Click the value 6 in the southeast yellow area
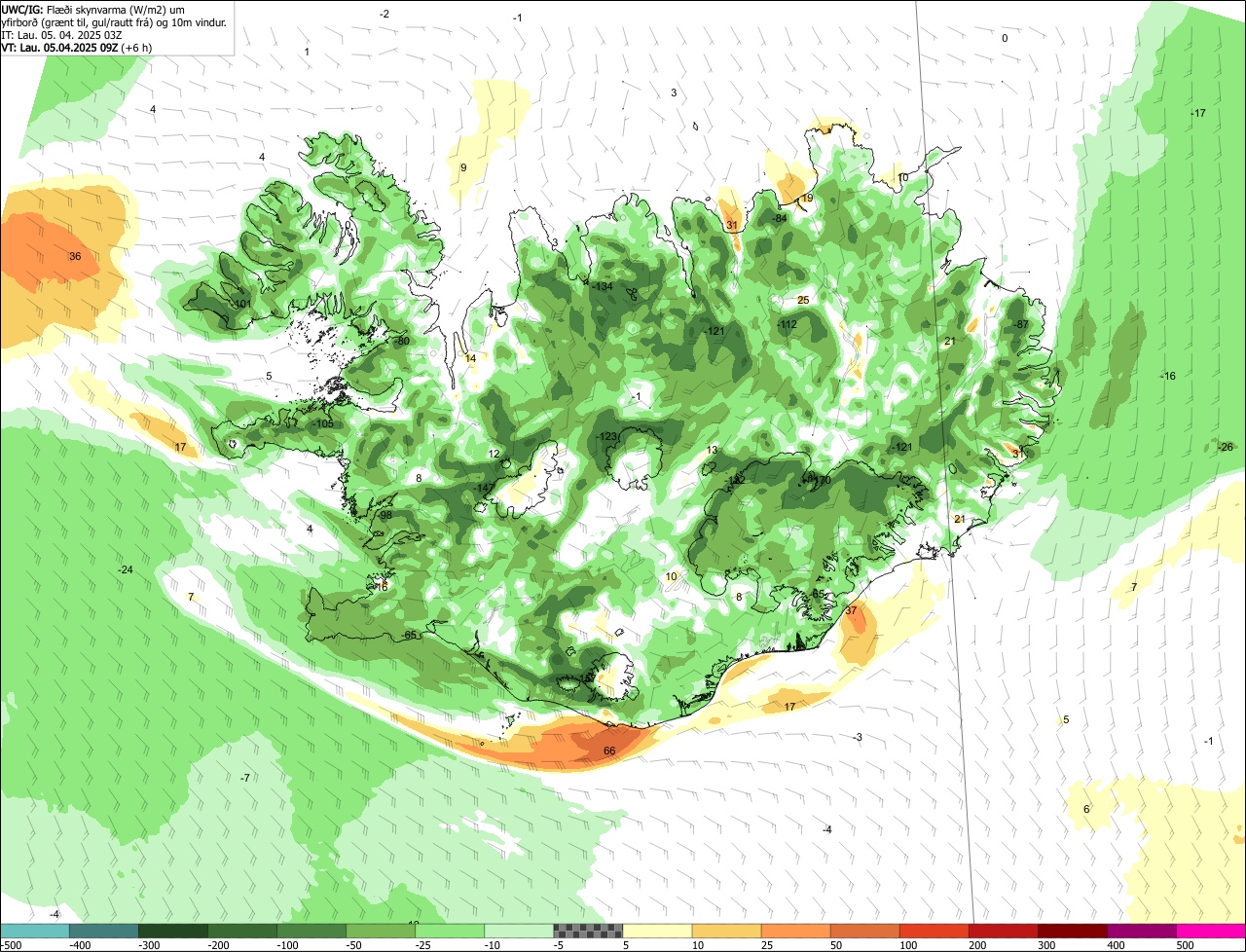Image resolution: width=1246 pixels, height=952 pixels. coord(1086,810)
